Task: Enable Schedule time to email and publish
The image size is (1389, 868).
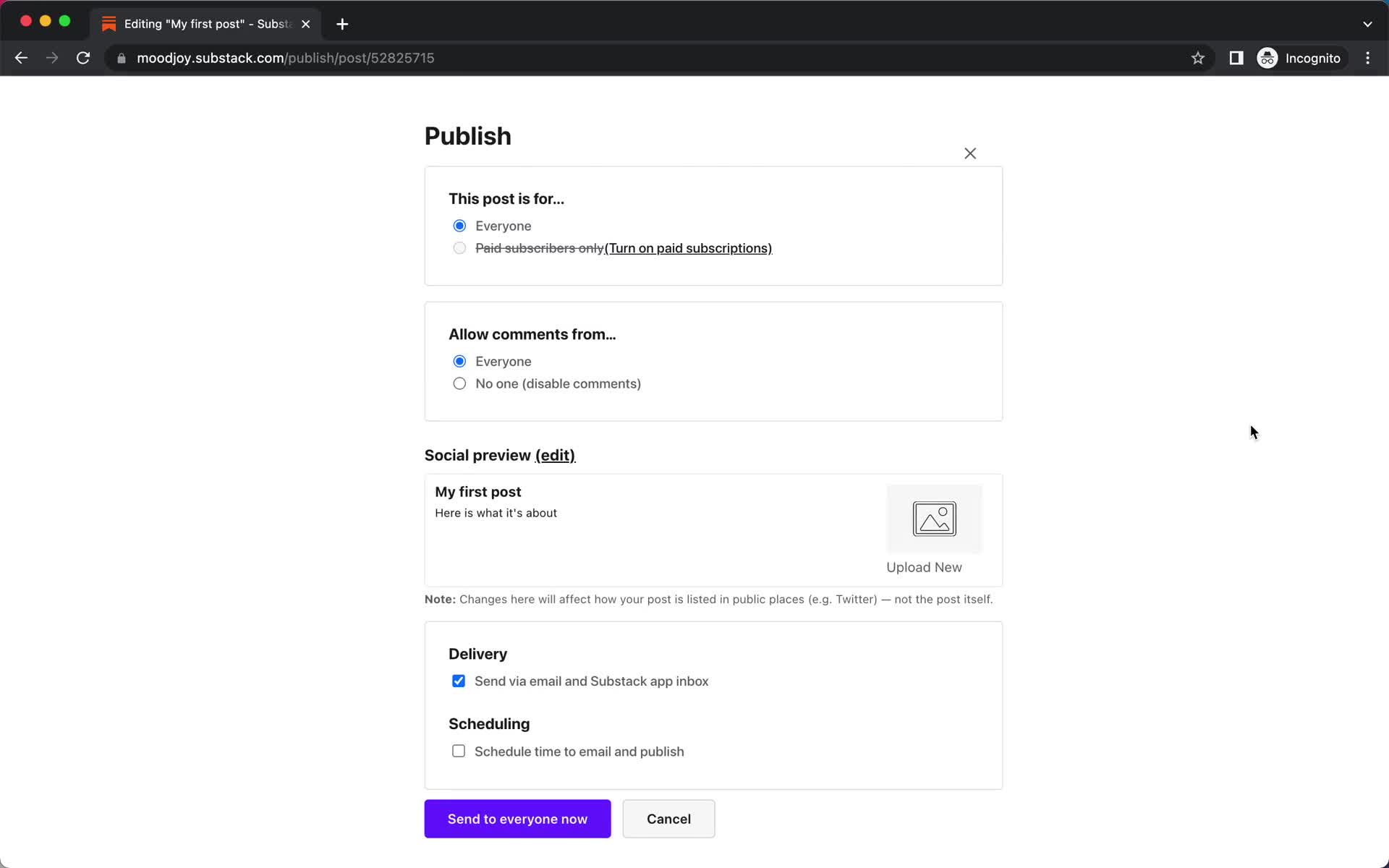Action: pos(458,751)
